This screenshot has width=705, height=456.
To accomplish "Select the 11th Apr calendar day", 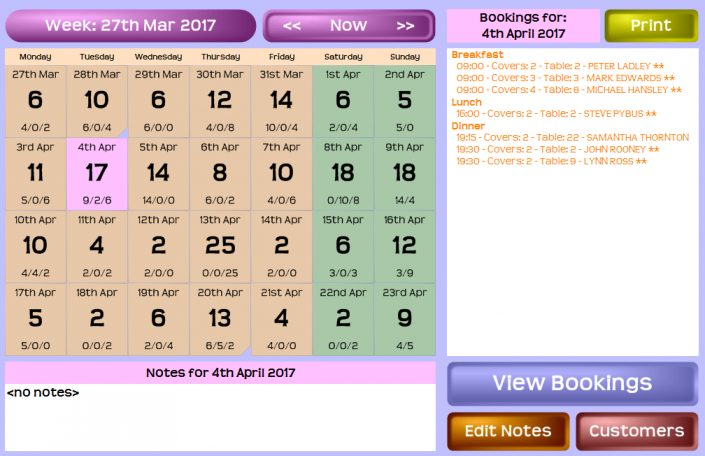I will coord(97,247).
